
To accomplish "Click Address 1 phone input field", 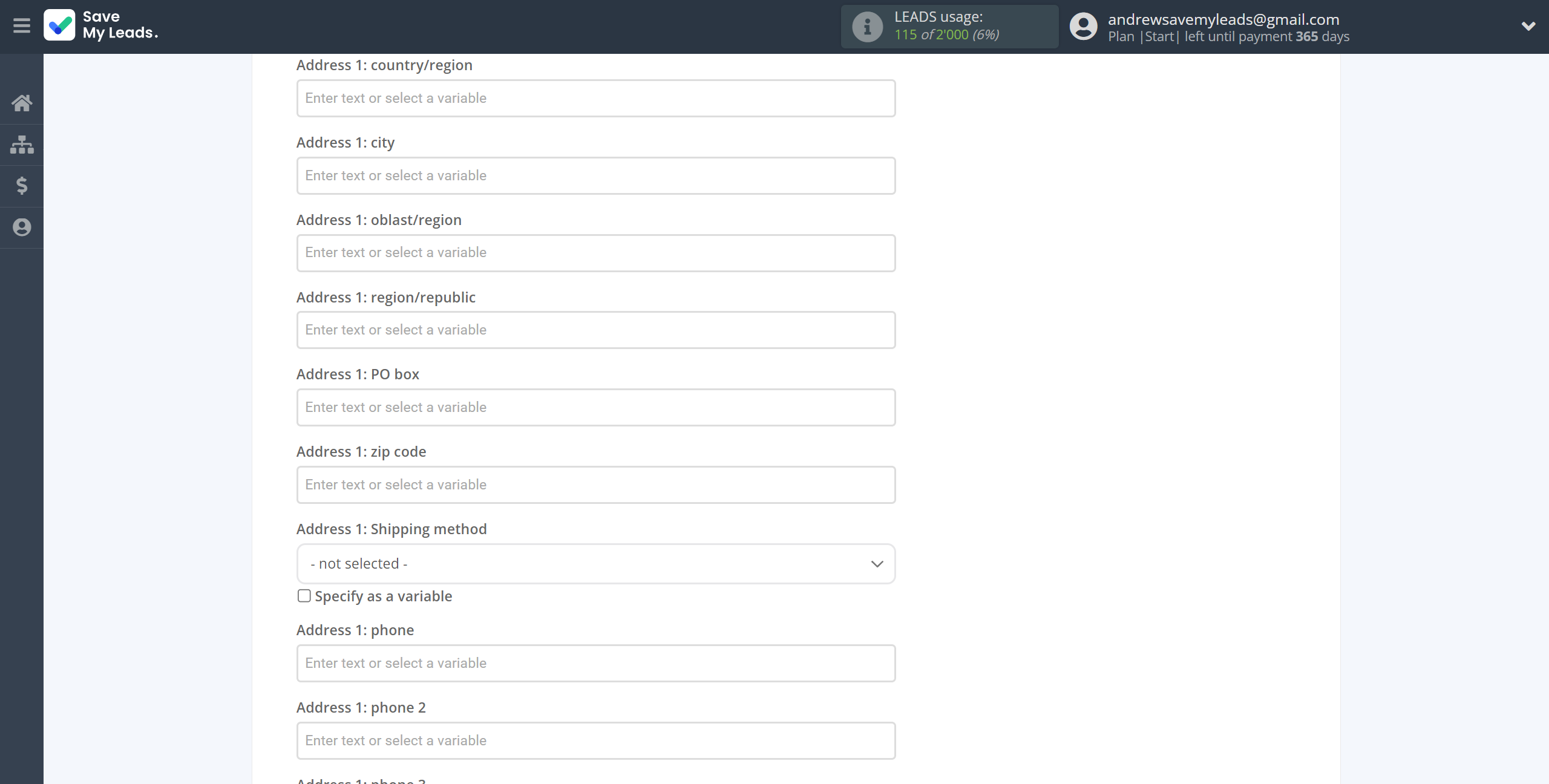I will [596, 663].
